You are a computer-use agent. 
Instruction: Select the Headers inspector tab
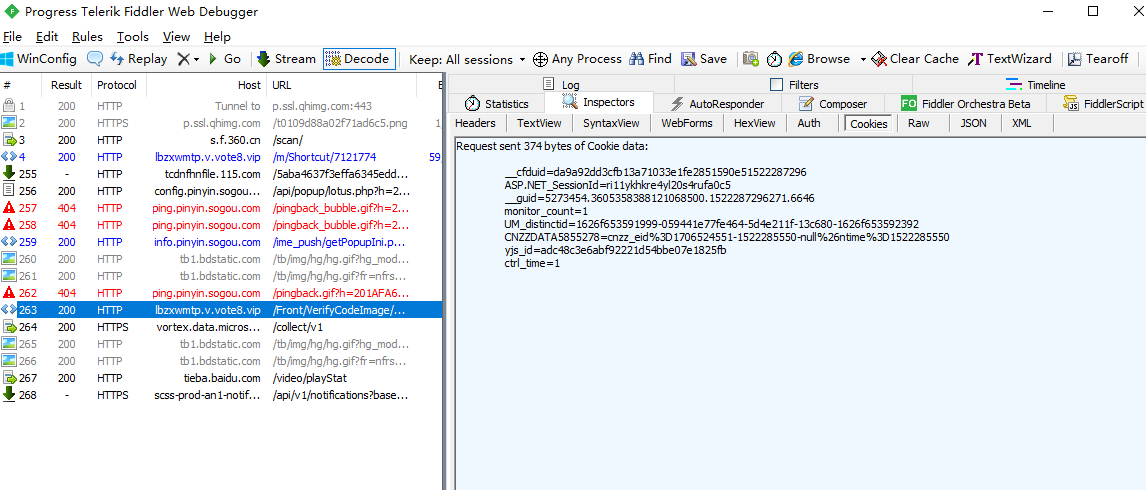coord(475,123)
